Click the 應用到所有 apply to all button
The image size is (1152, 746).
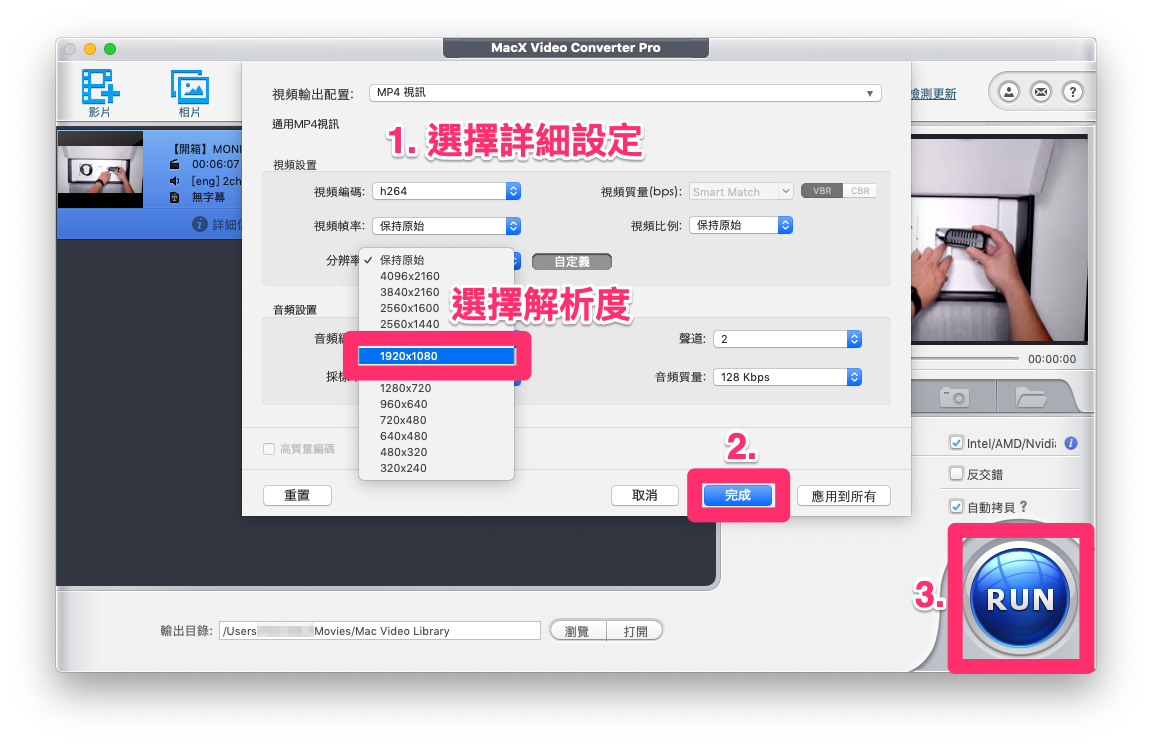(843, 496)
